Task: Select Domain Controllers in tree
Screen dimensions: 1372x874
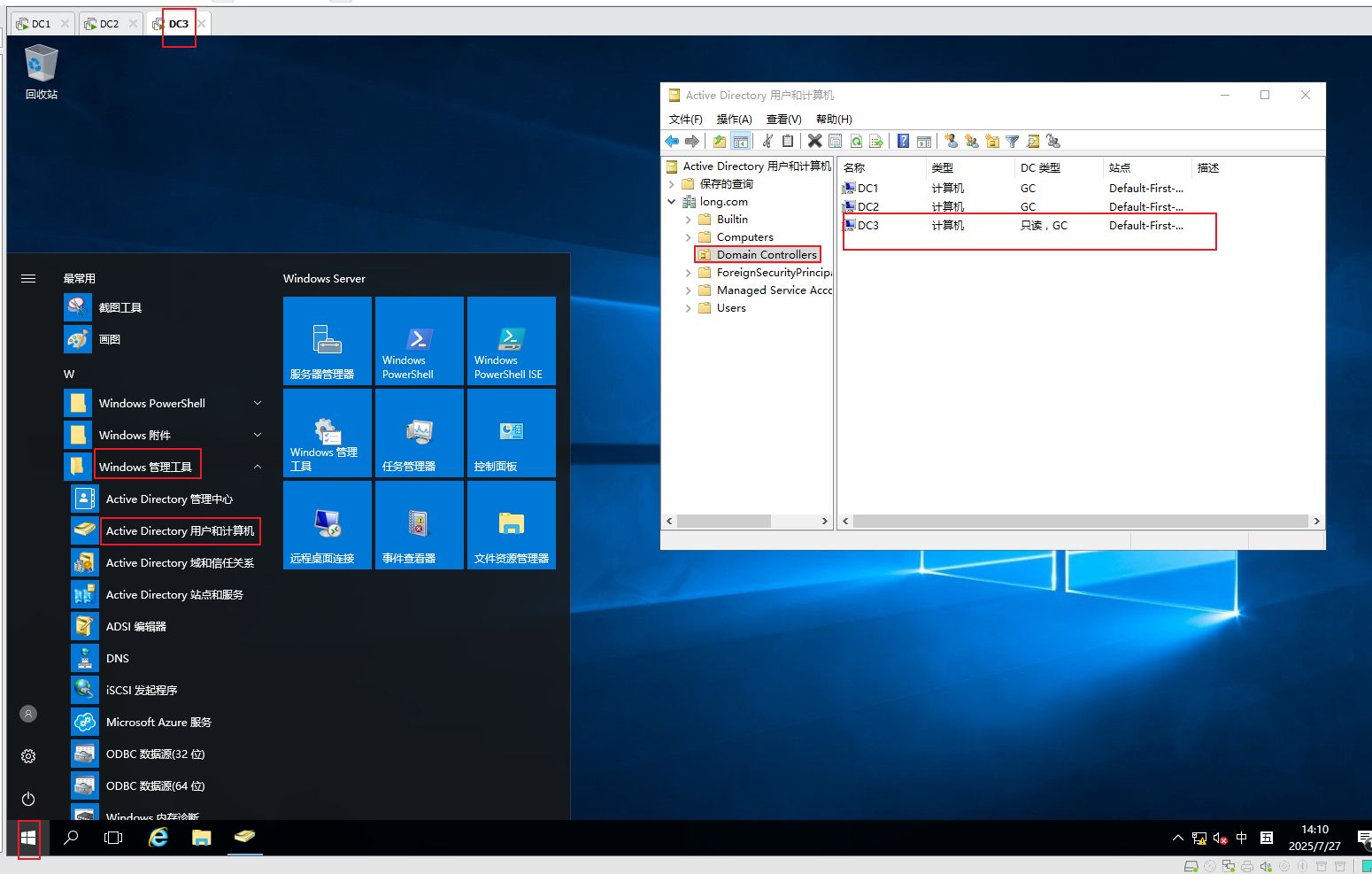Action: 767,255
